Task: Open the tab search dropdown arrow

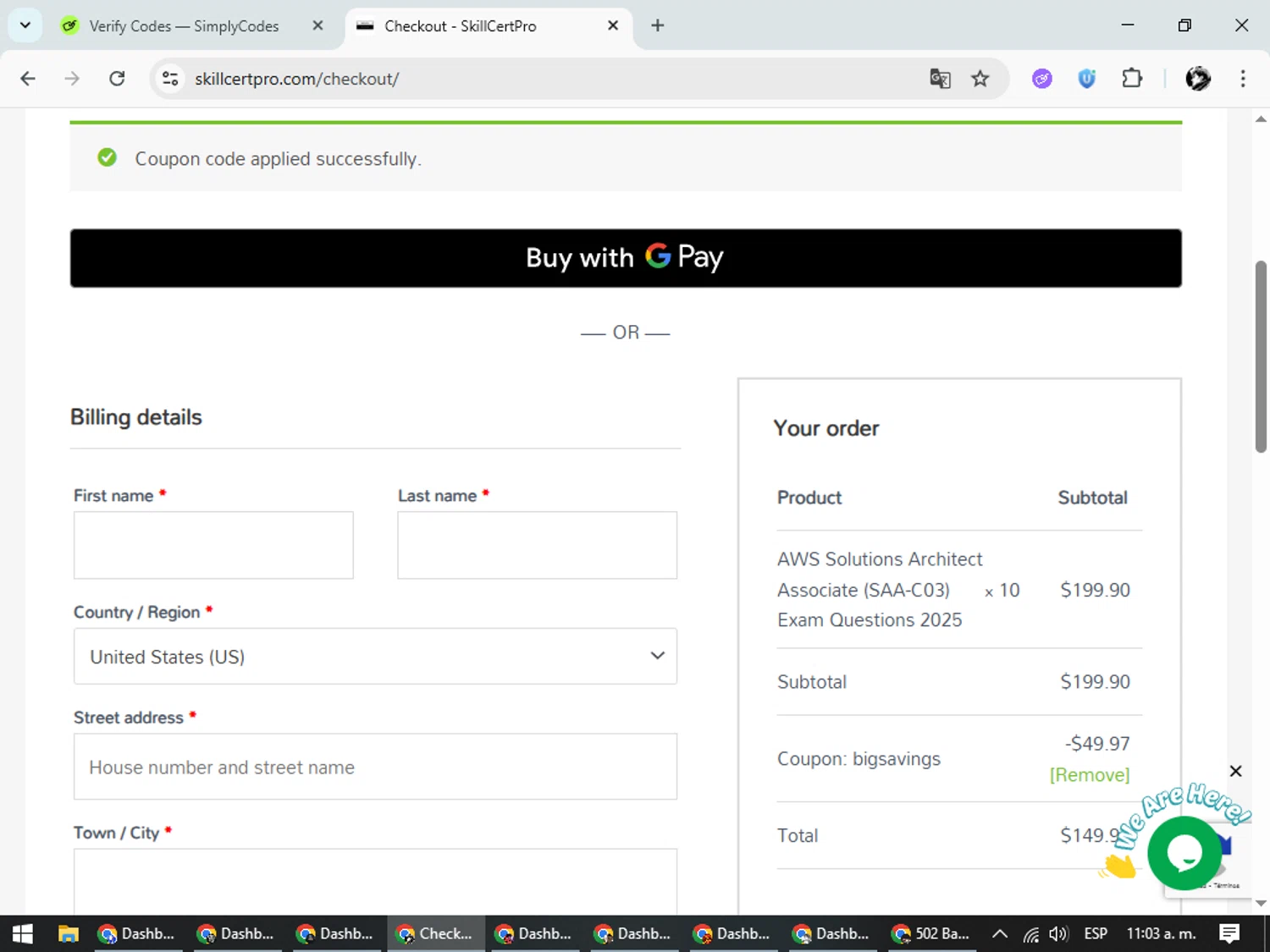Action: (25, 25)
